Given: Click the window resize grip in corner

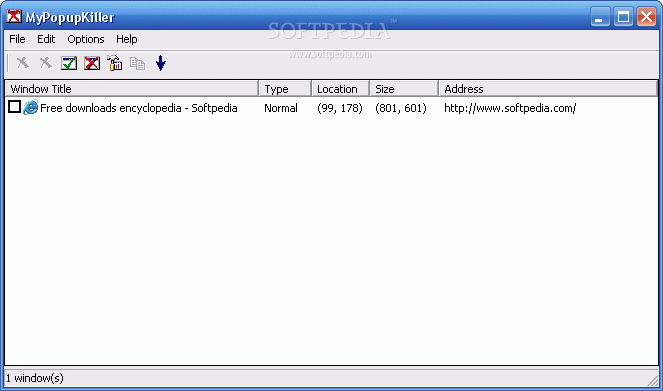Looking at the screenshot, I should coord(653,380).
